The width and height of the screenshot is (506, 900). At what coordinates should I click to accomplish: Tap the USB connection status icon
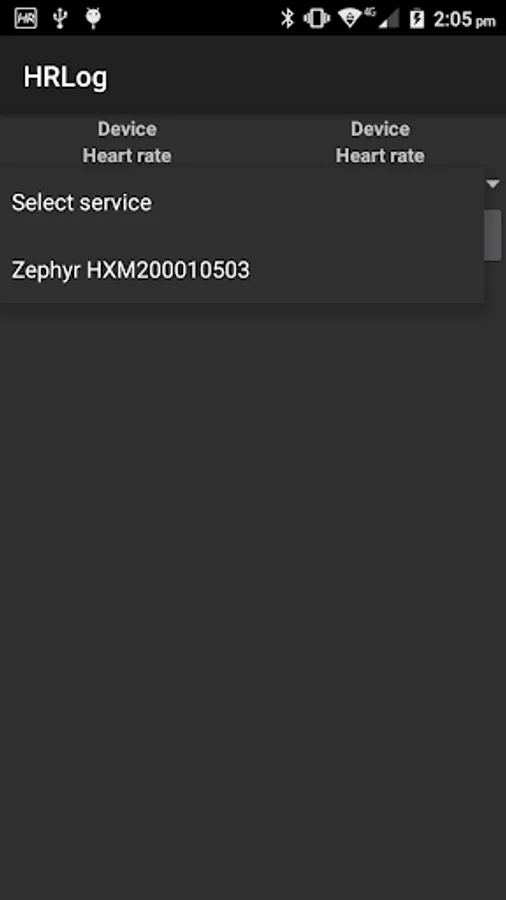pyautogui.click(x=60, y=18)
